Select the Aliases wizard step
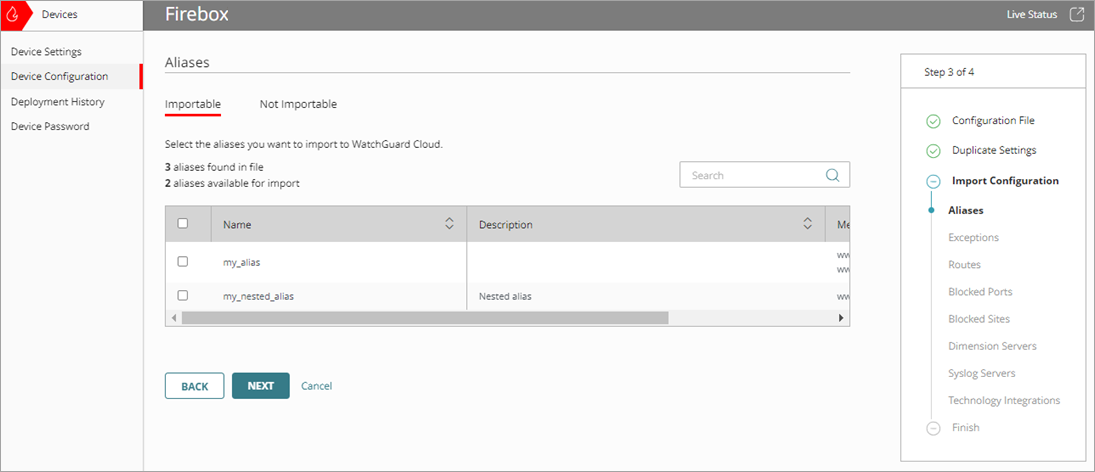The width and height of the screenshot is (1095, 472). pos(966,209)
